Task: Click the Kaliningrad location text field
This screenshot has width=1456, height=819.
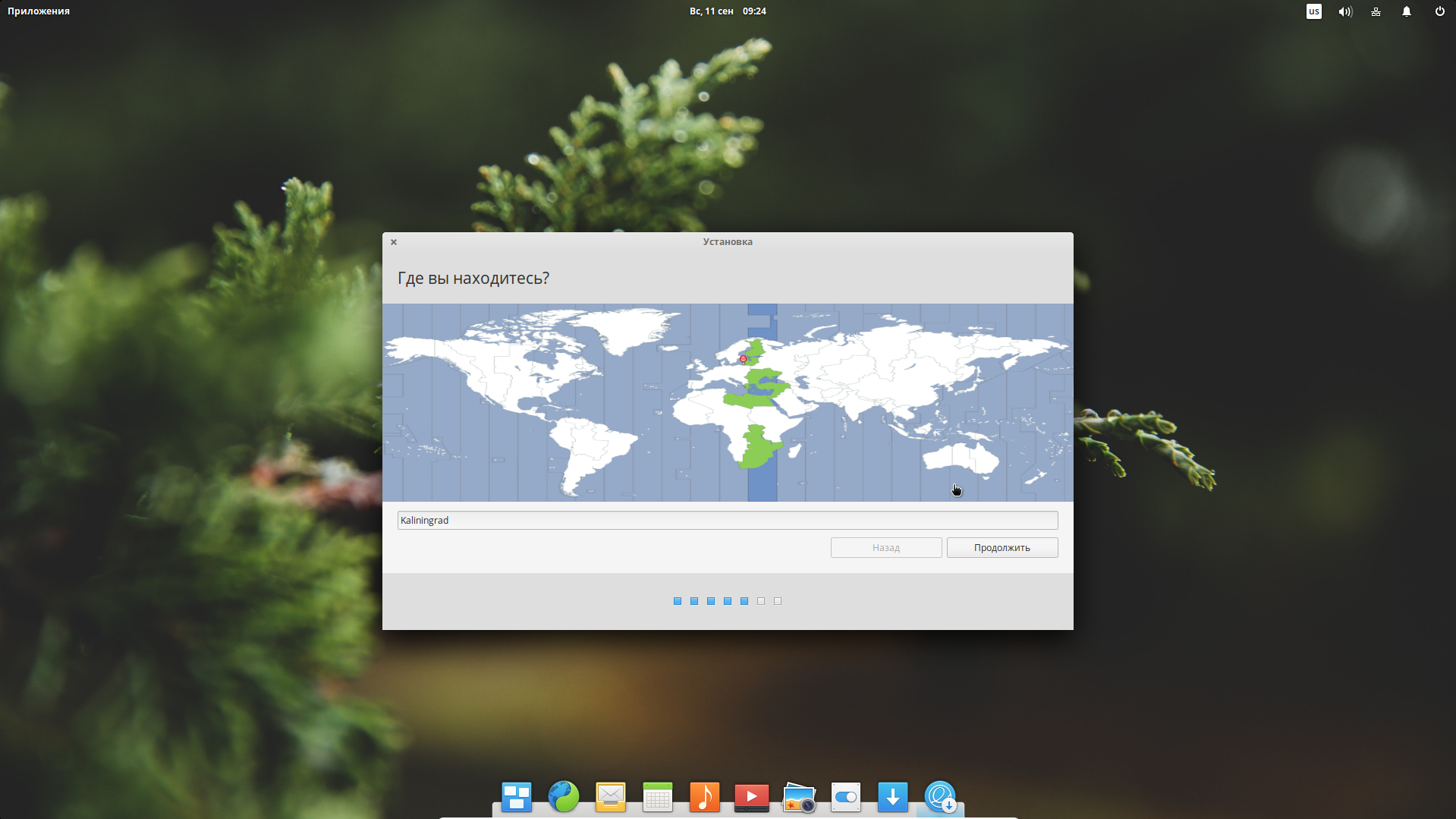Action: (727, 520)
